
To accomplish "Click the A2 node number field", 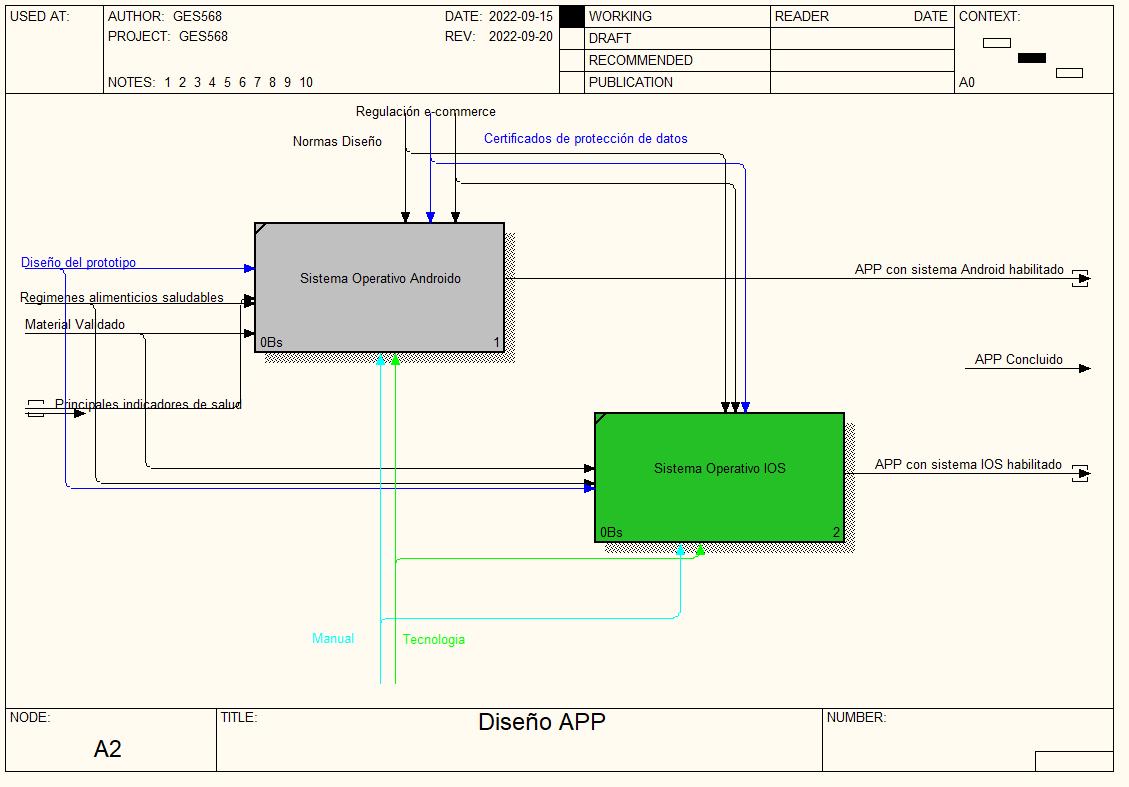I will pyautogui.click(x=108, y=749).
